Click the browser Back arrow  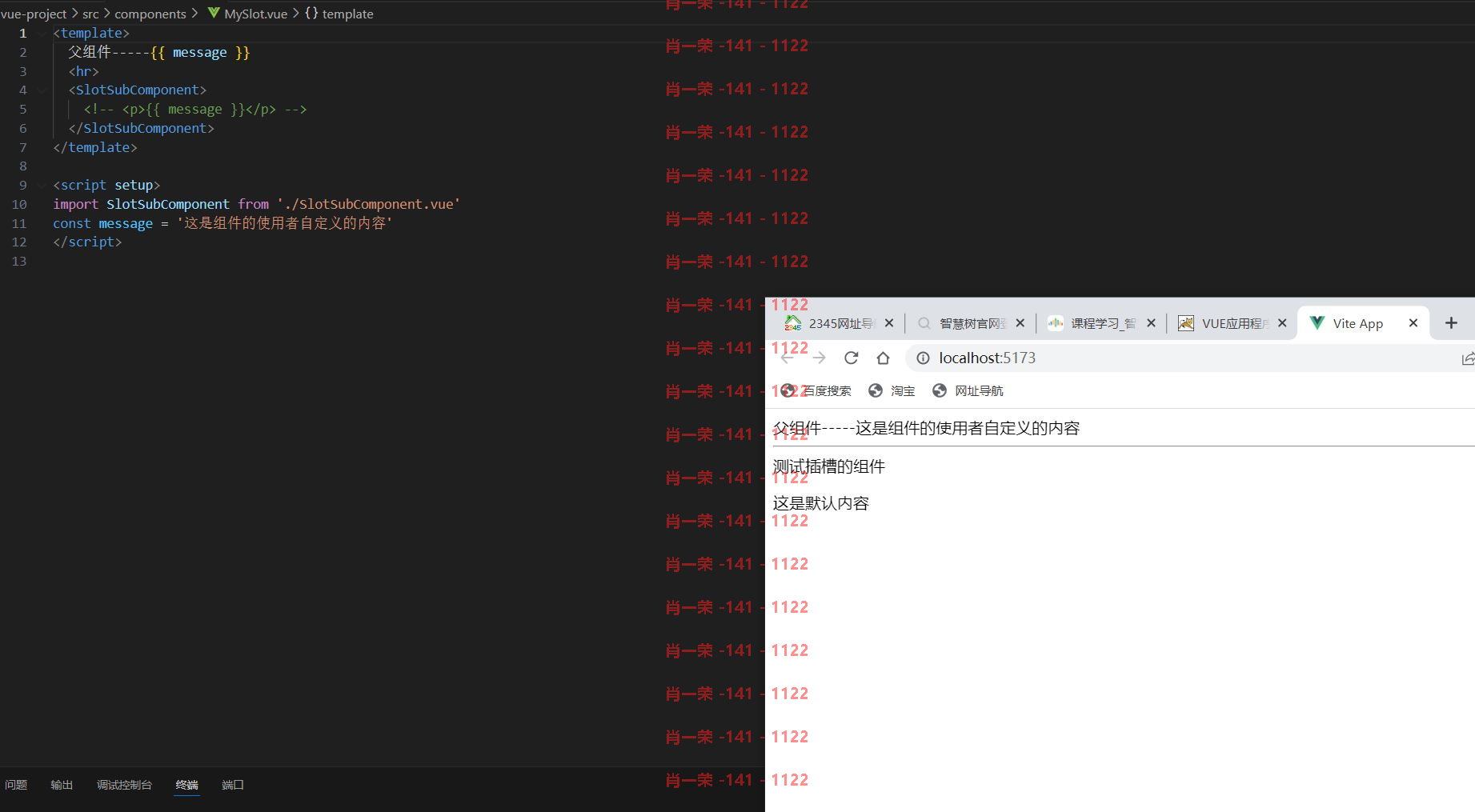788,358
